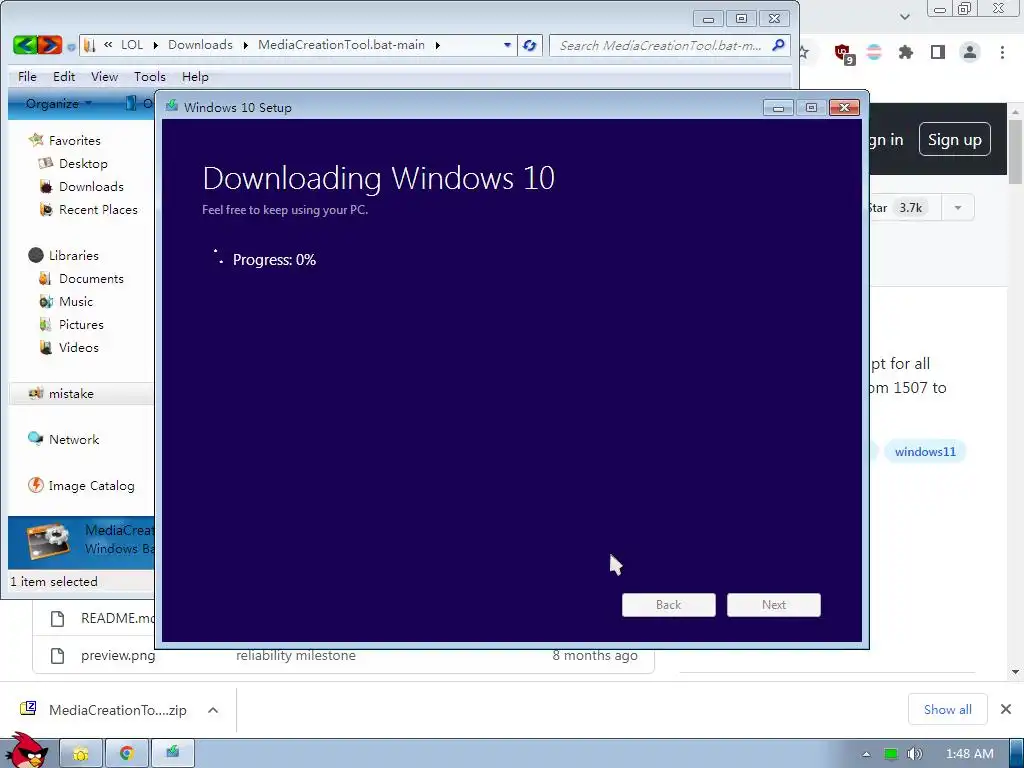Viewport: 1024px width, 768px height.
Task: Click the MediaCreationTool file thumbnail icon
Action: pos(48,541)
